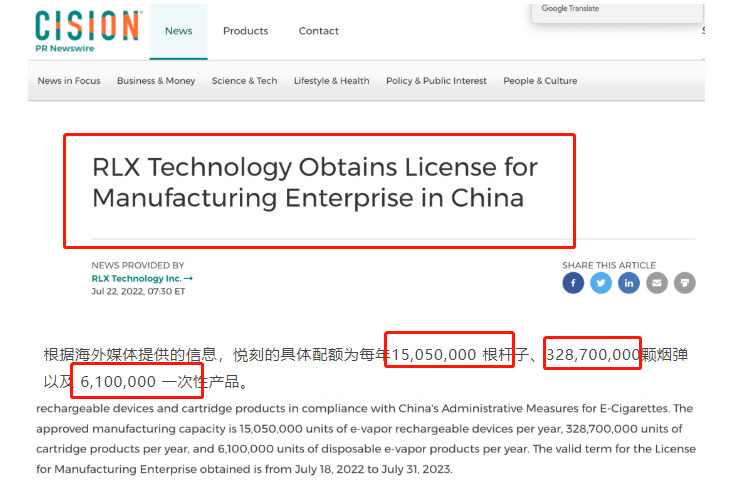
Task: Share article via email icon
Action: (656, 283)
